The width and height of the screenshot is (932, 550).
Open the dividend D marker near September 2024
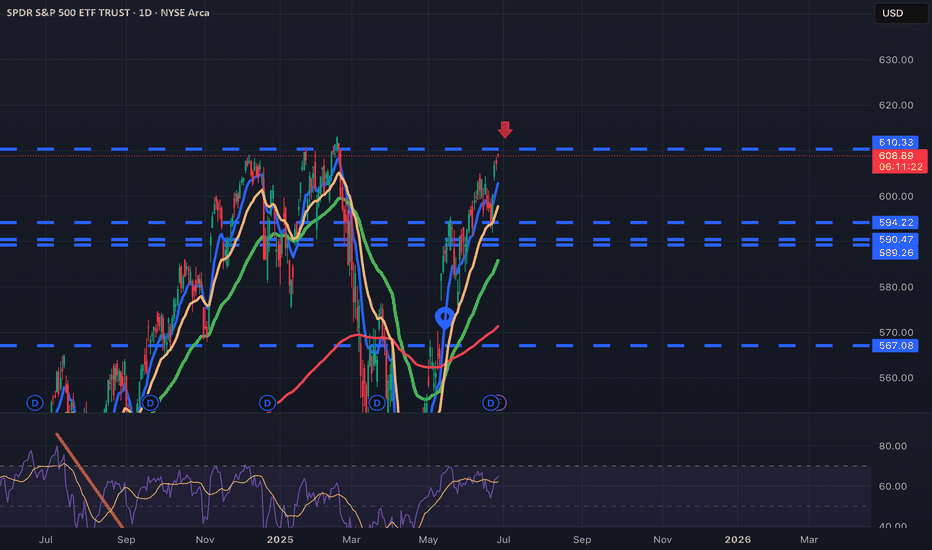coord(150,403)
